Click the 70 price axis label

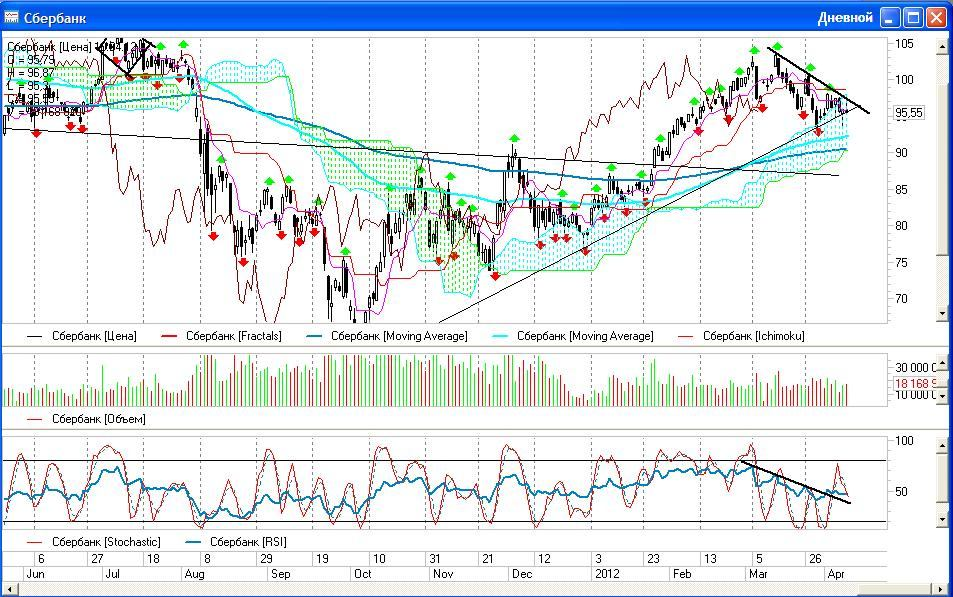(901, 298)
